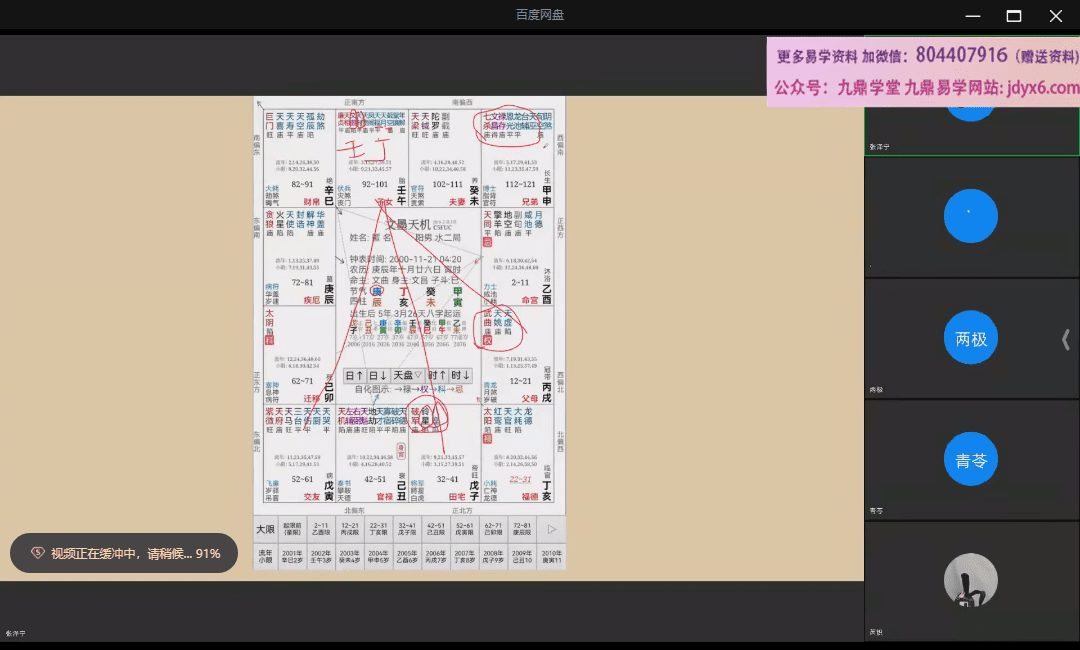Select the 2~11 乙酉限 period tab
Viewport: 1080px width, 650px height.
(x=321, y=528)
